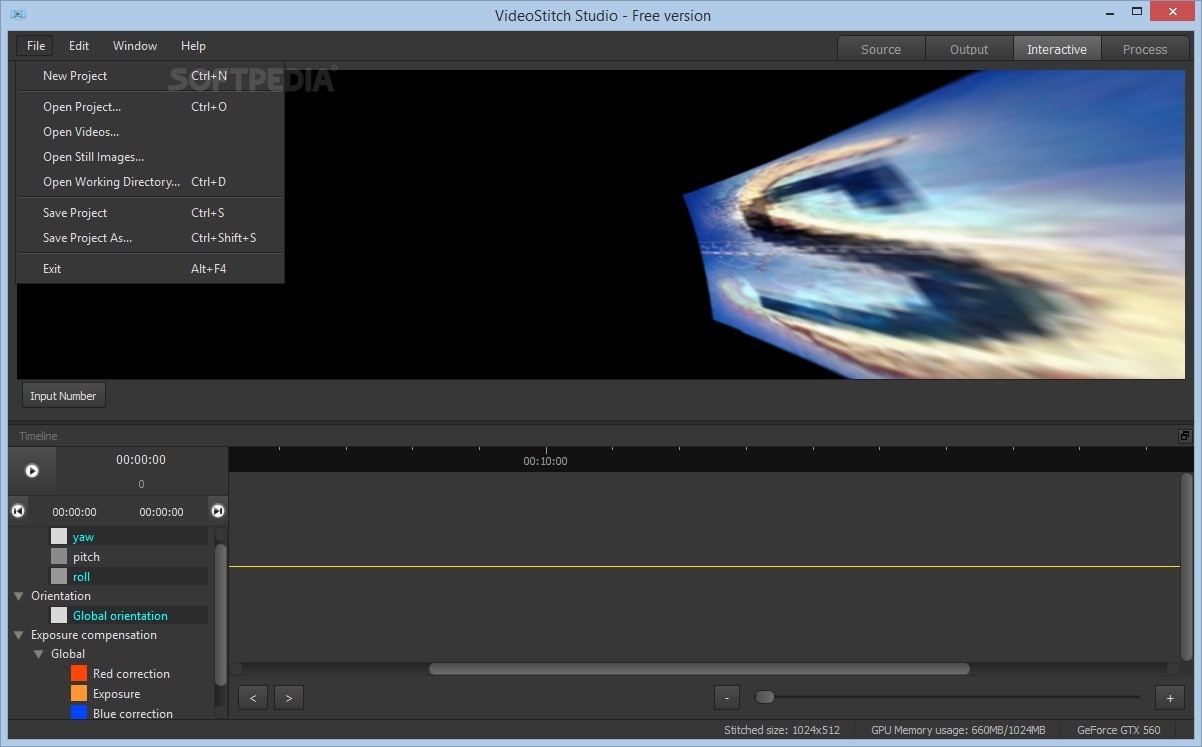Switch to the Interactive tab
The image size is (1202, 747).
[1057, 49]
